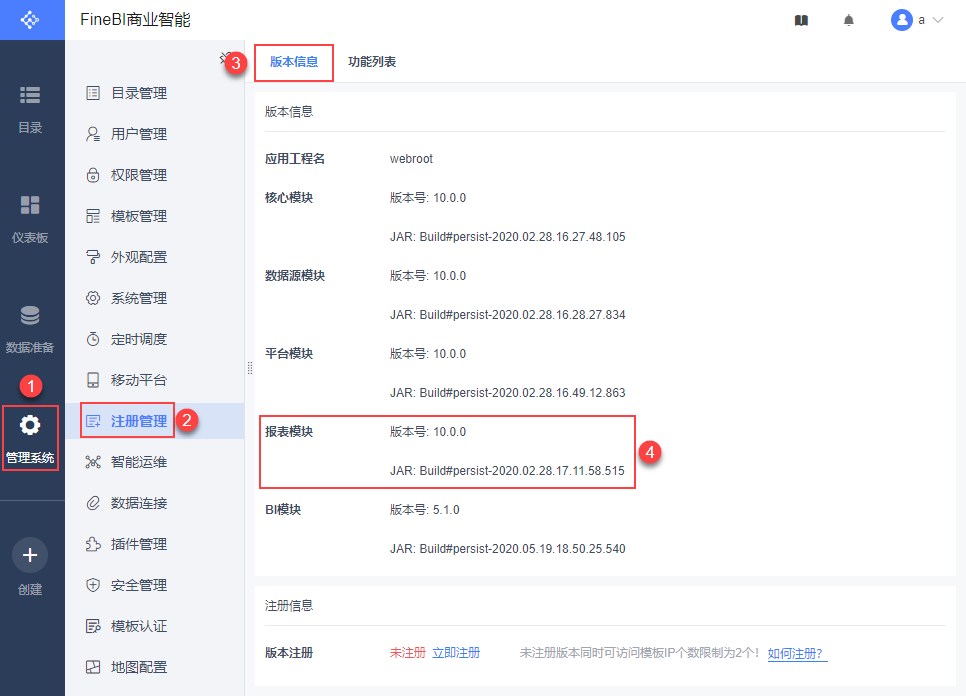The image size is (966, 696).
Task: Switch to the 功能列表 tab
Action: coord(371,62)
